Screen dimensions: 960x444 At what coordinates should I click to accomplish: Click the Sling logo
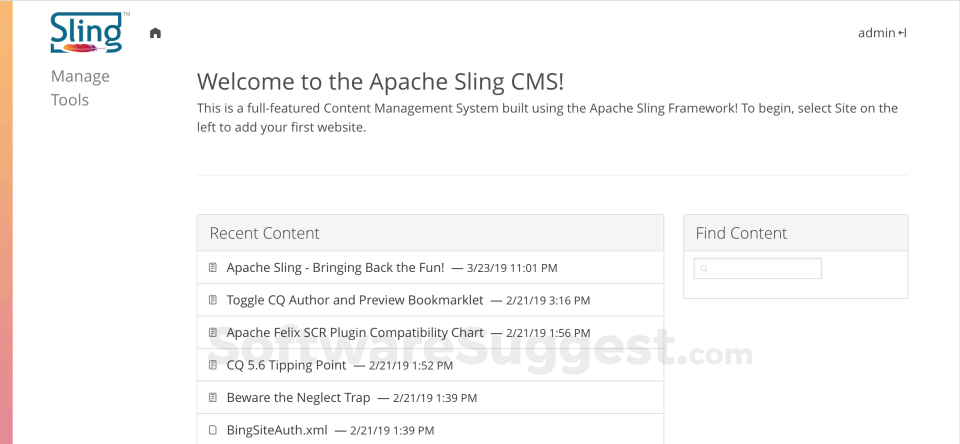coord(87,32)
